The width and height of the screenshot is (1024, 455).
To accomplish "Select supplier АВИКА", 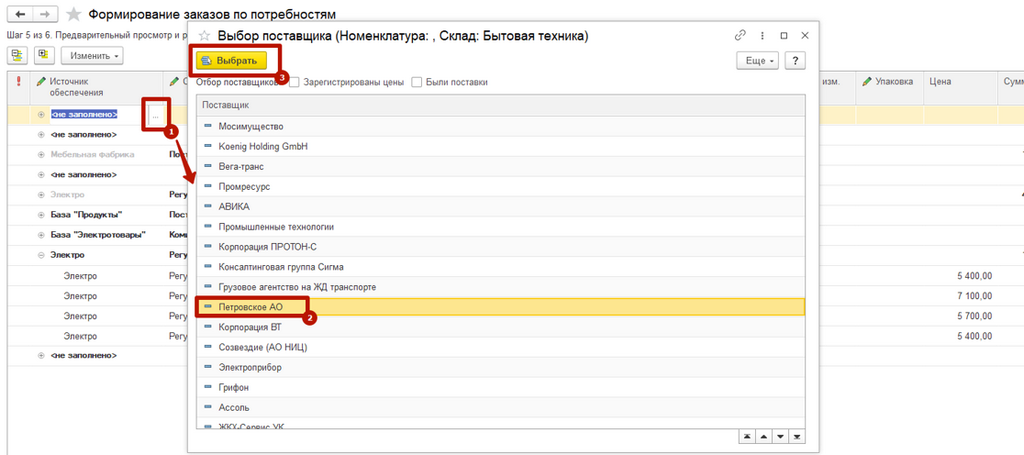I will coord(500,206).
